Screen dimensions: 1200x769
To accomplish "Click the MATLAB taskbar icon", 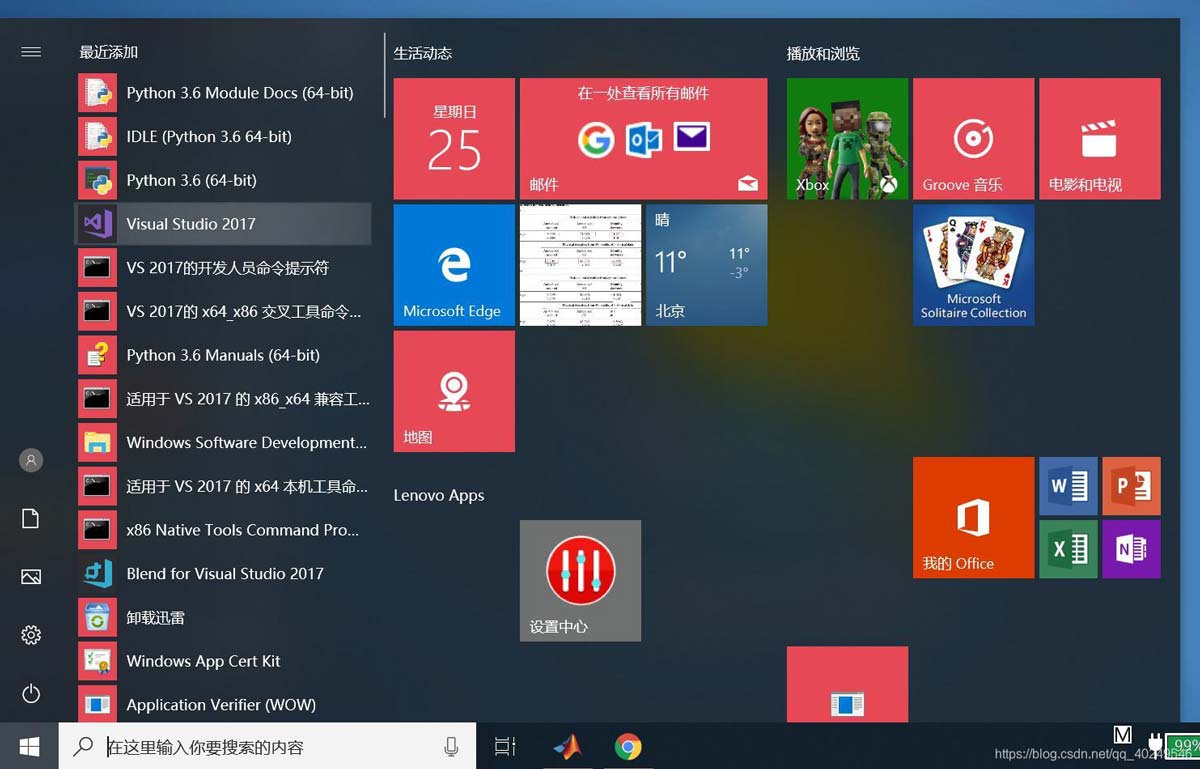I will pos(567,746).
